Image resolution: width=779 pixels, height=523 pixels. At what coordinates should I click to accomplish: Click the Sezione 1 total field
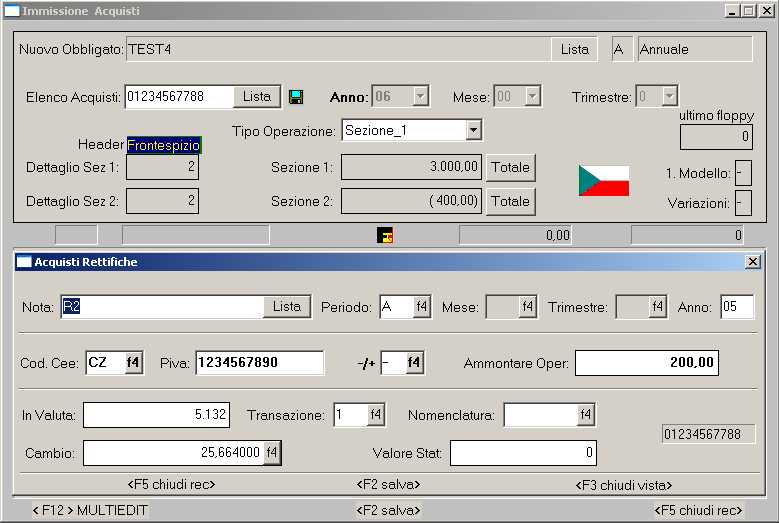tap(411, 167)
